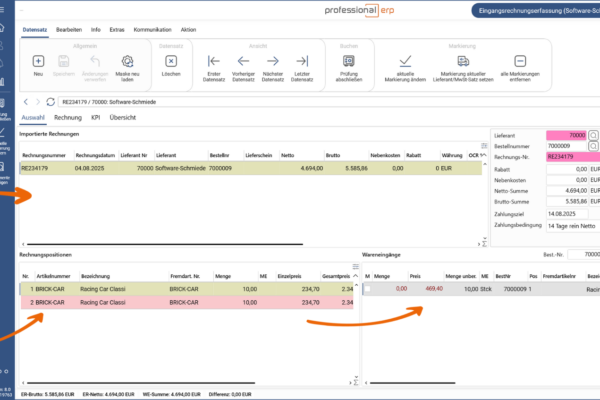
Task: Select position row 2 BRICK-CAR in red
Action: [x=187, y=302]
